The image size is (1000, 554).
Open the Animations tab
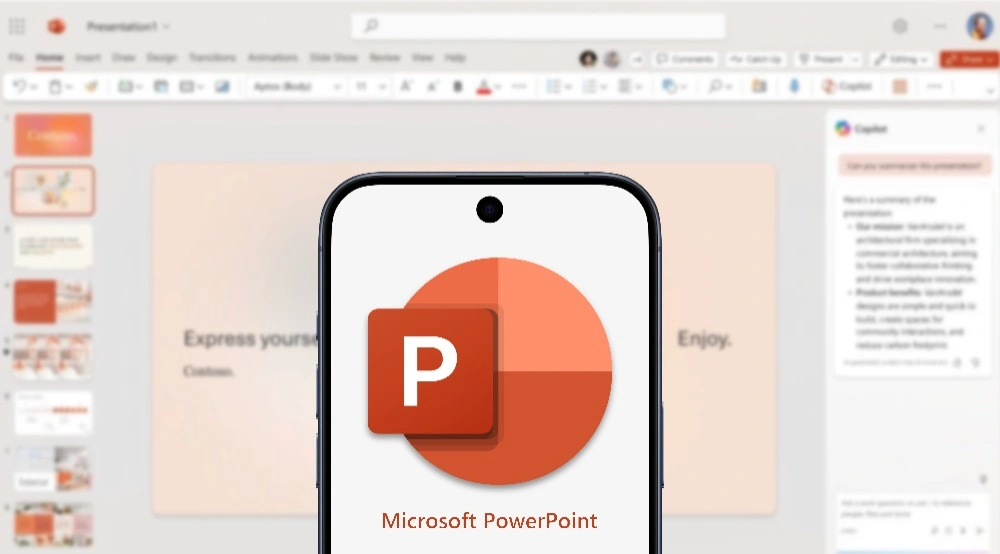coord(272,57)
